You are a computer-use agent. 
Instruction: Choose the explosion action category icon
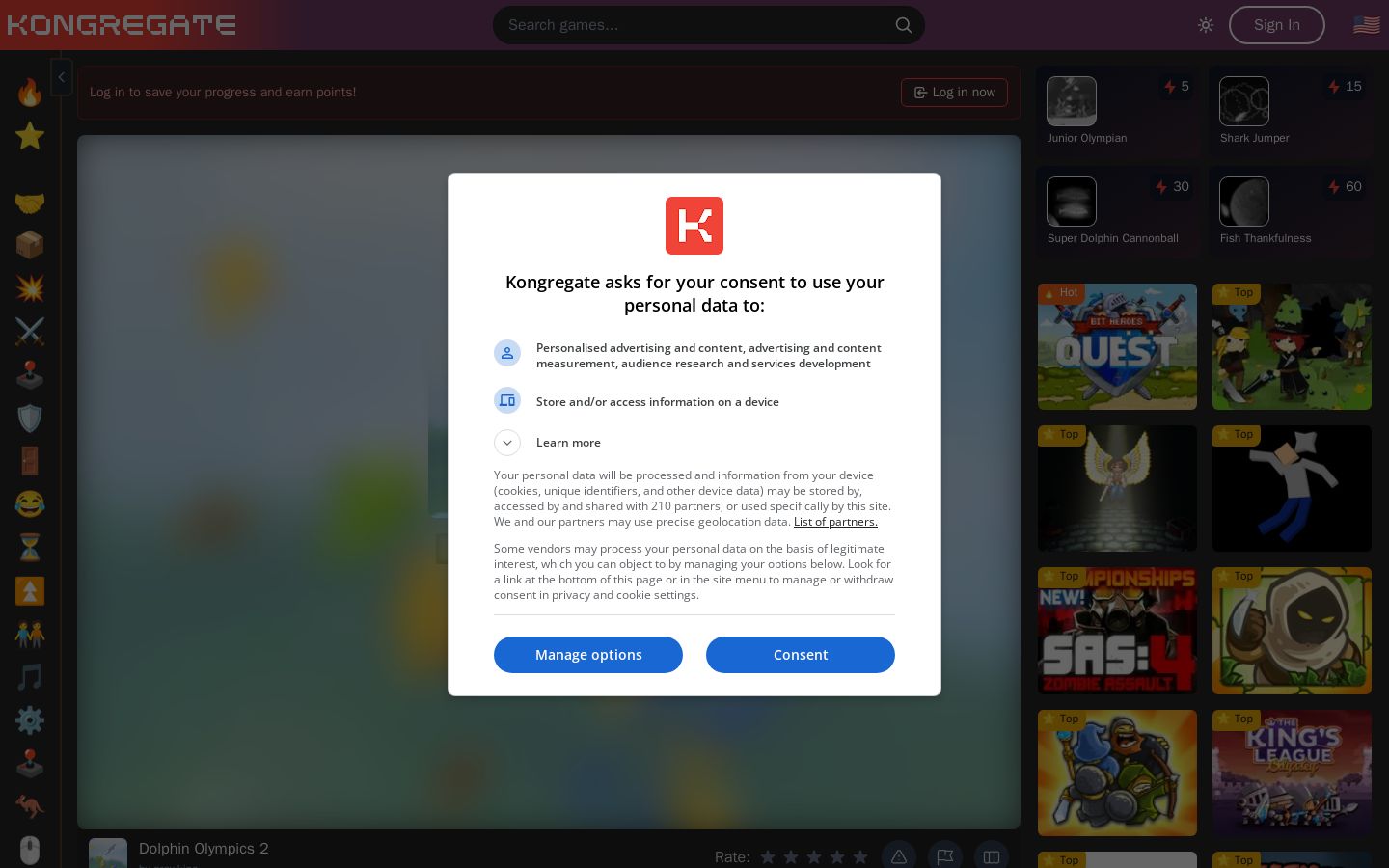30,288
